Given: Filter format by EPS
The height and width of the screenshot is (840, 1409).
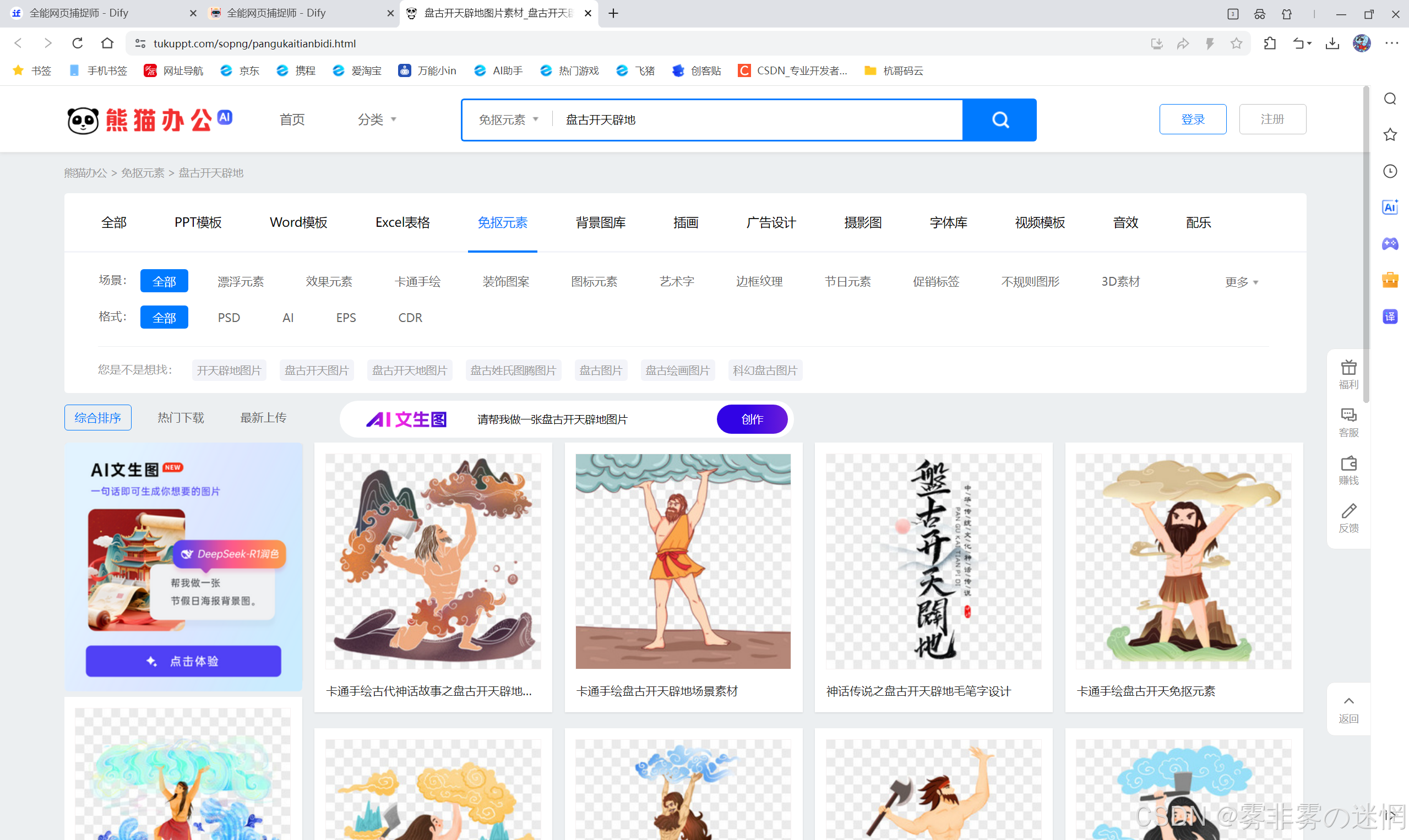Looking at the screenshot, I should pos(346,318).
